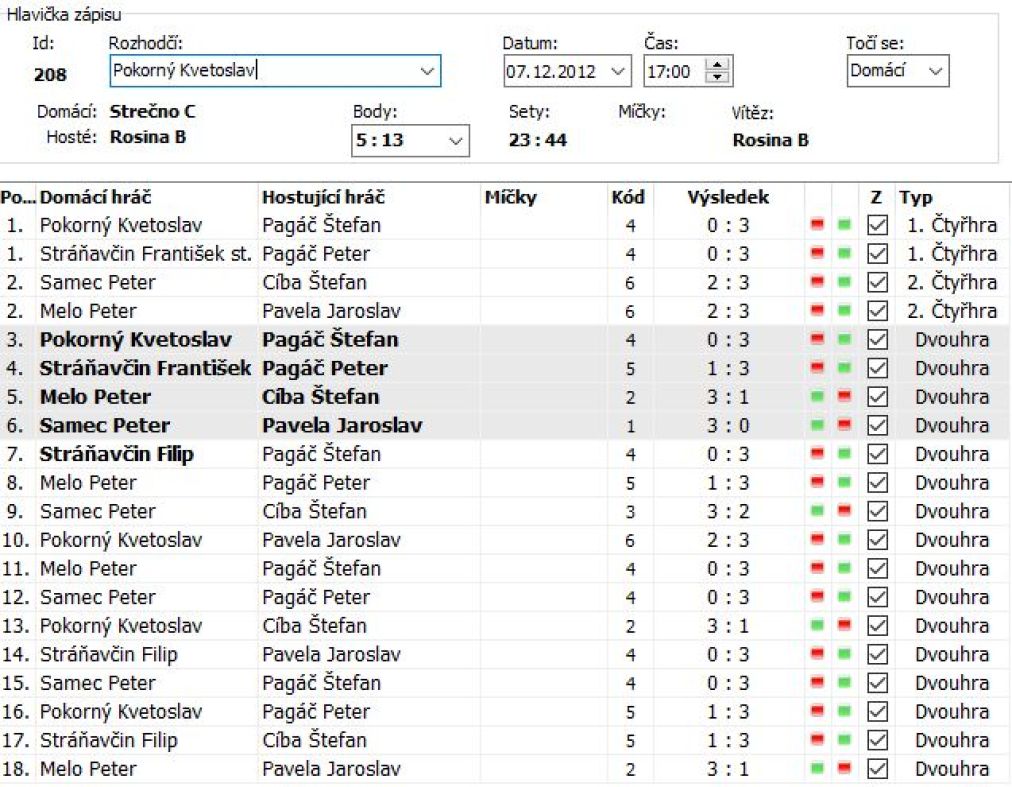The image size is (1012, 787).
Task: Click the Výsledek column header
Action: pos(727,198)
